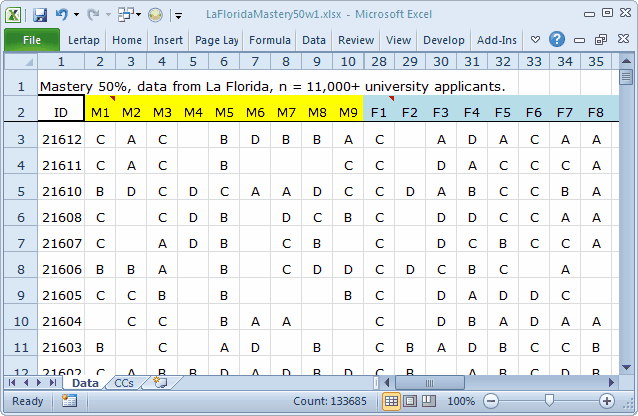
Task: Select the ID header cell
Action: [x=61, y=112]
